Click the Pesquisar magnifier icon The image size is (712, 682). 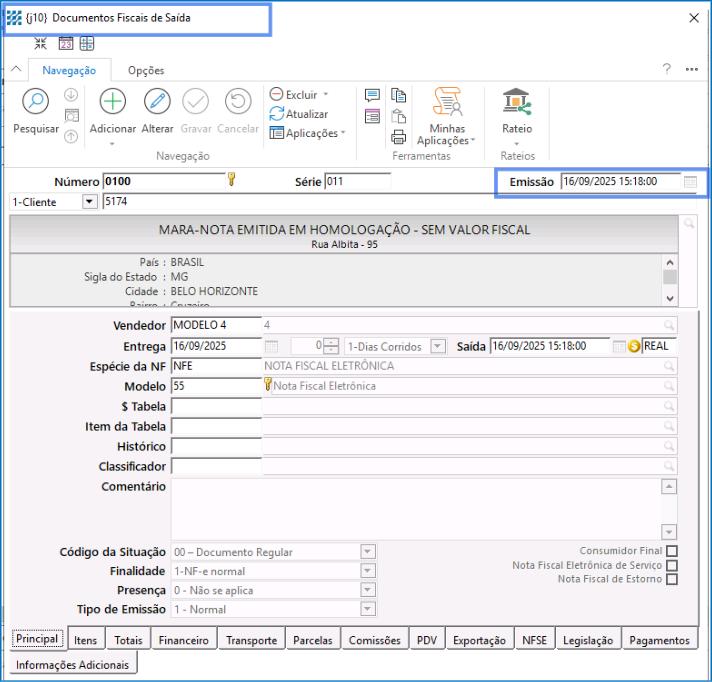(35, 102)
